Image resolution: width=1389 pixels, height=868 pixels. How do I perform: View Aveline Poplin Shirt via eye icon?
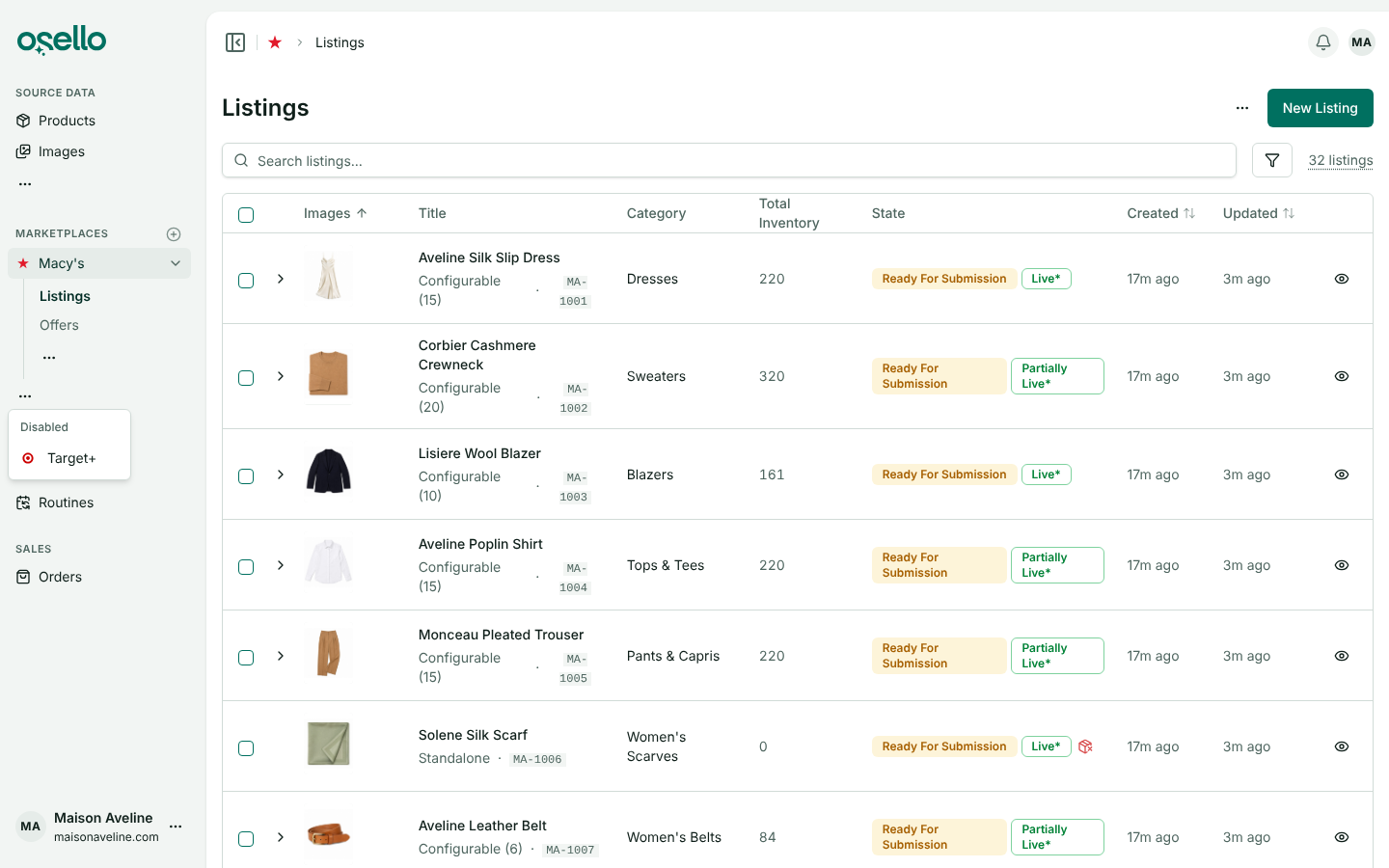[1342, 565]
